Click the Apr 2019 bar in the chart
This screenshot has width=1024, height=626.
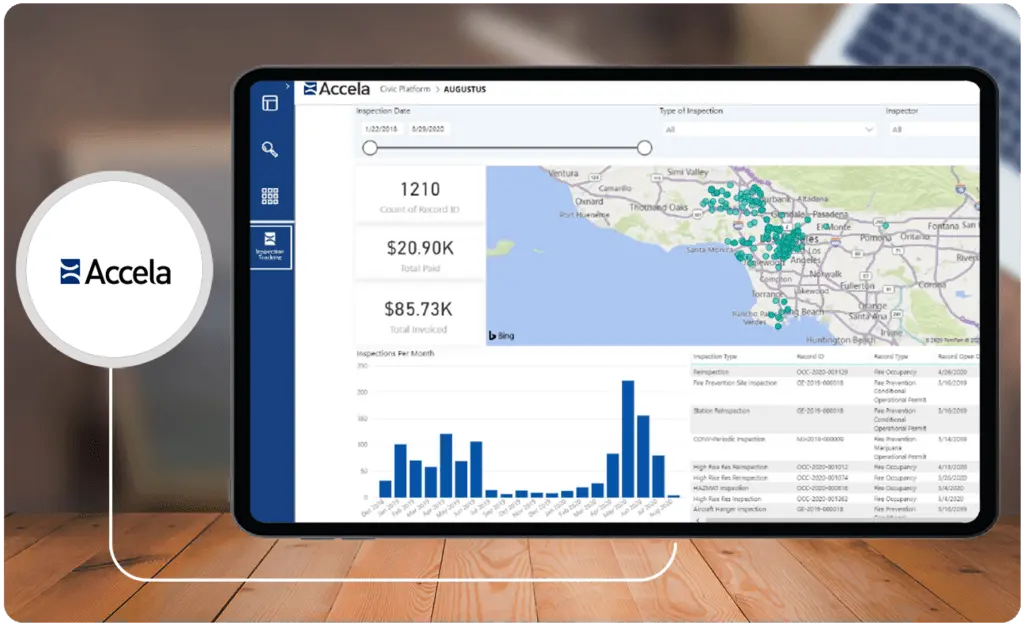coord(446,465)
